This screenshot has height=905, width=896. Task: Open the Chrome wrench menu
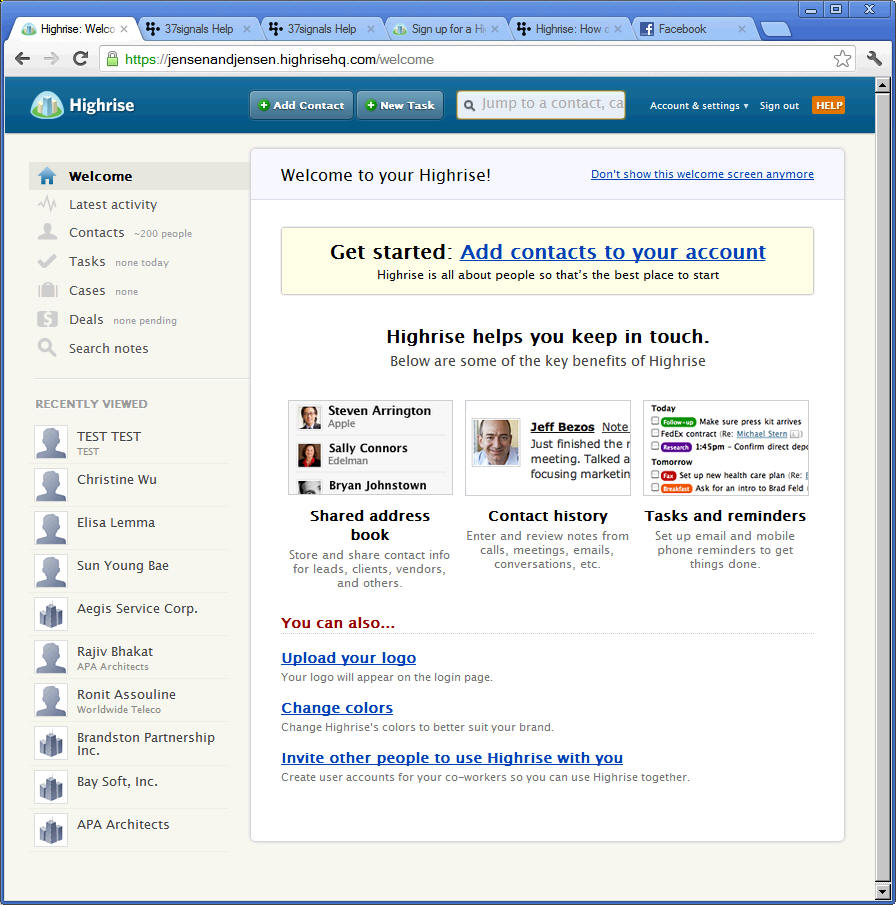874,59
